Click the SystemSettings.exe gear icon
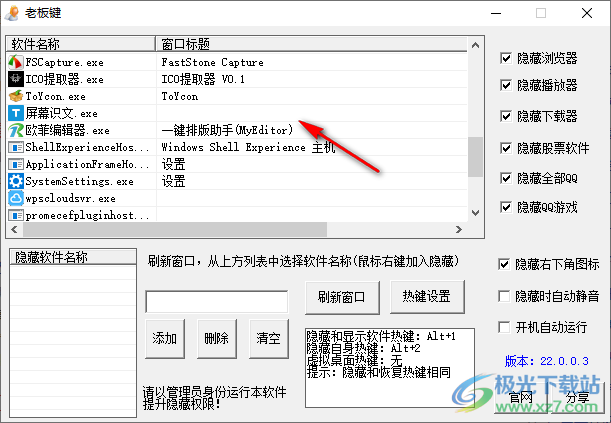The image size is (611, 423). tap(16, 181)
